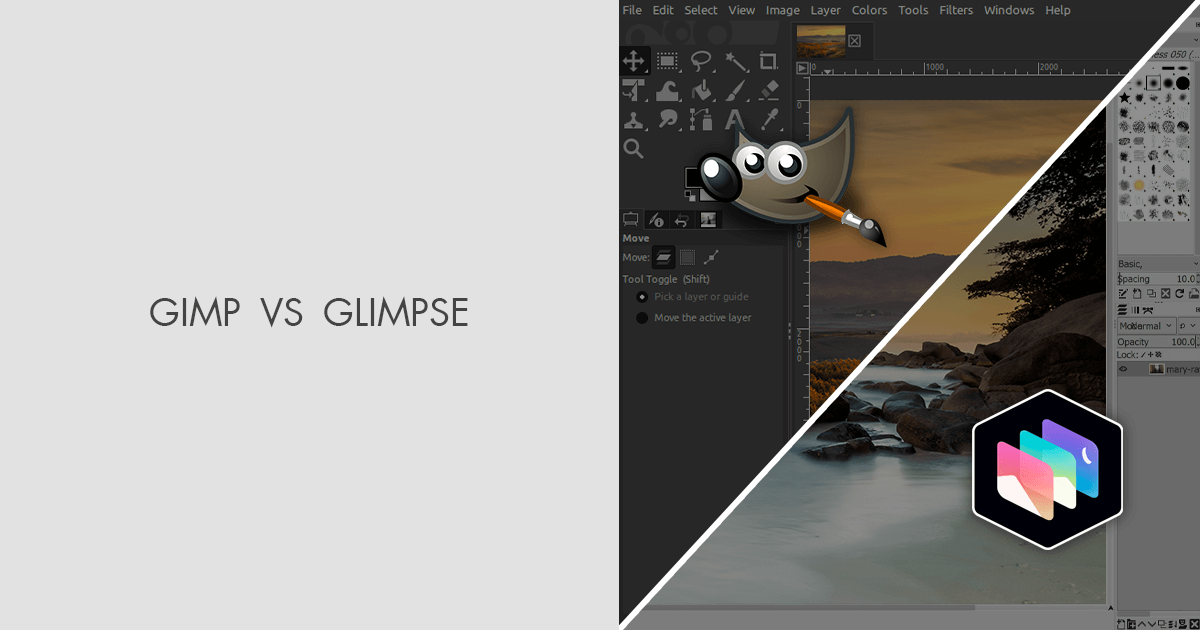The image size is (1200, 630).
Task: Open the Filters menu
Action: [x=956, y=10]
